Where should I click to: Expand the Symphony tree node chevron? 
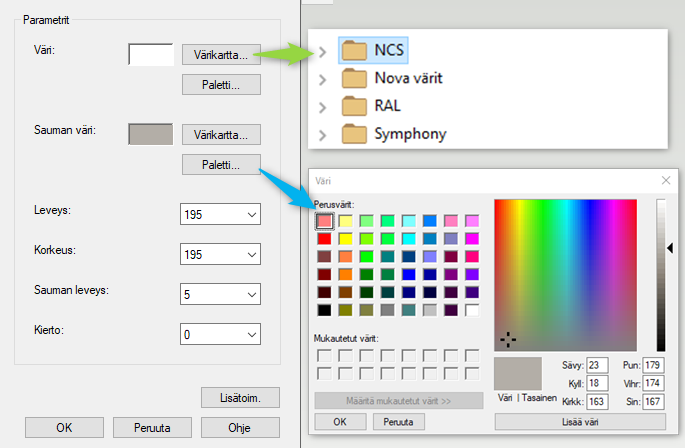(x=322, y=135)
